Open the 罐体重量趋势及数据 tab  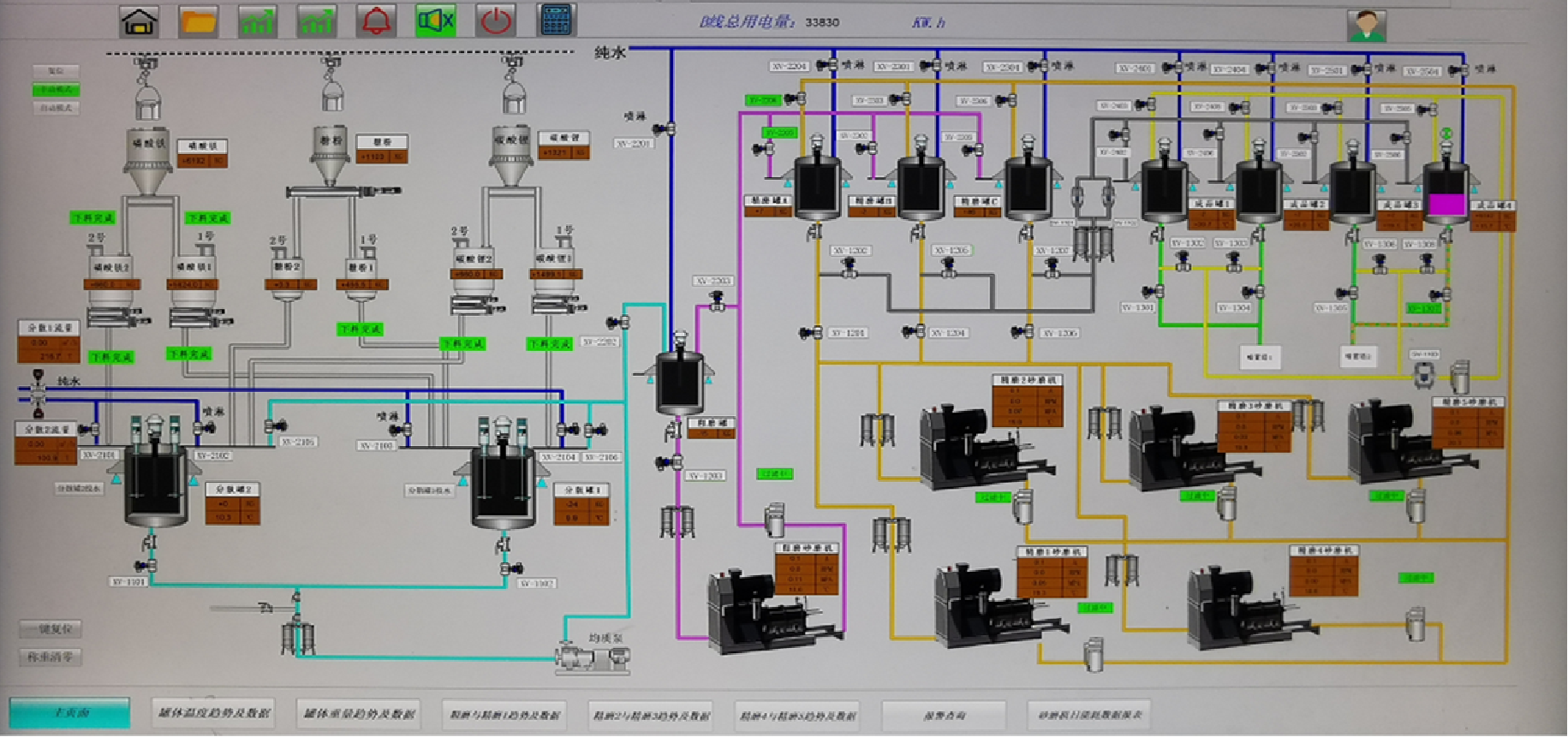(x=359, y=713)
